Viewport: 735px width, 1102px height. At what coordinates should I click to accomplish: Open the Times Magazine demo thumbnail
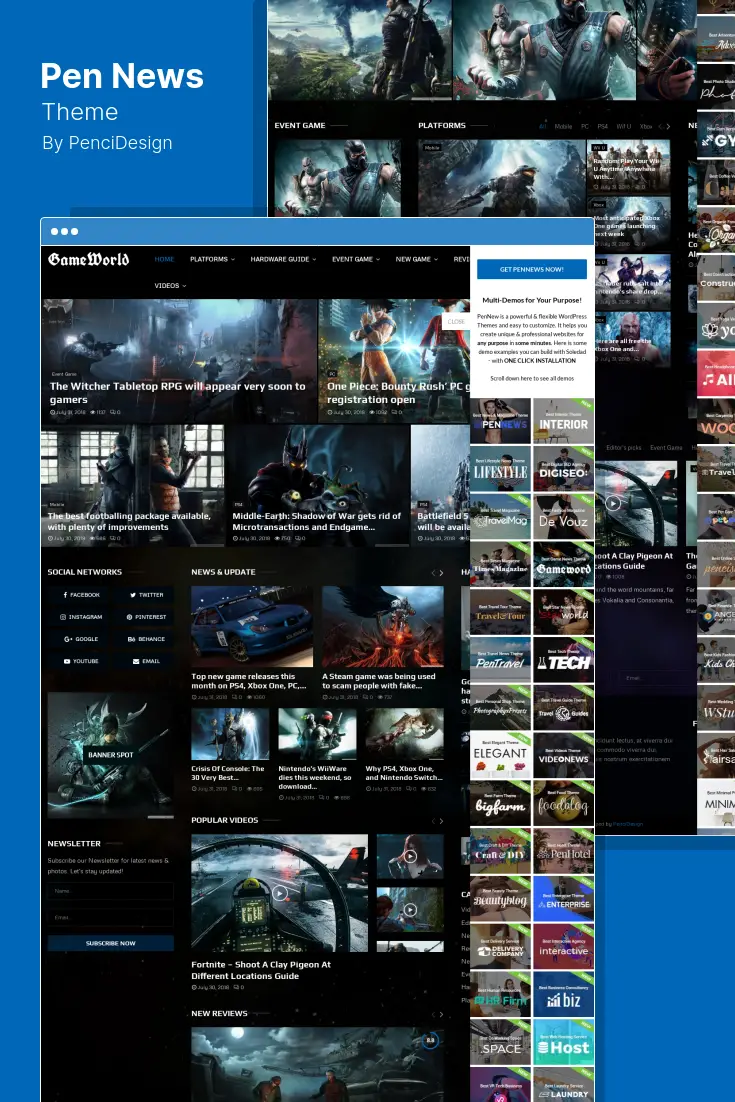[500, 564]
